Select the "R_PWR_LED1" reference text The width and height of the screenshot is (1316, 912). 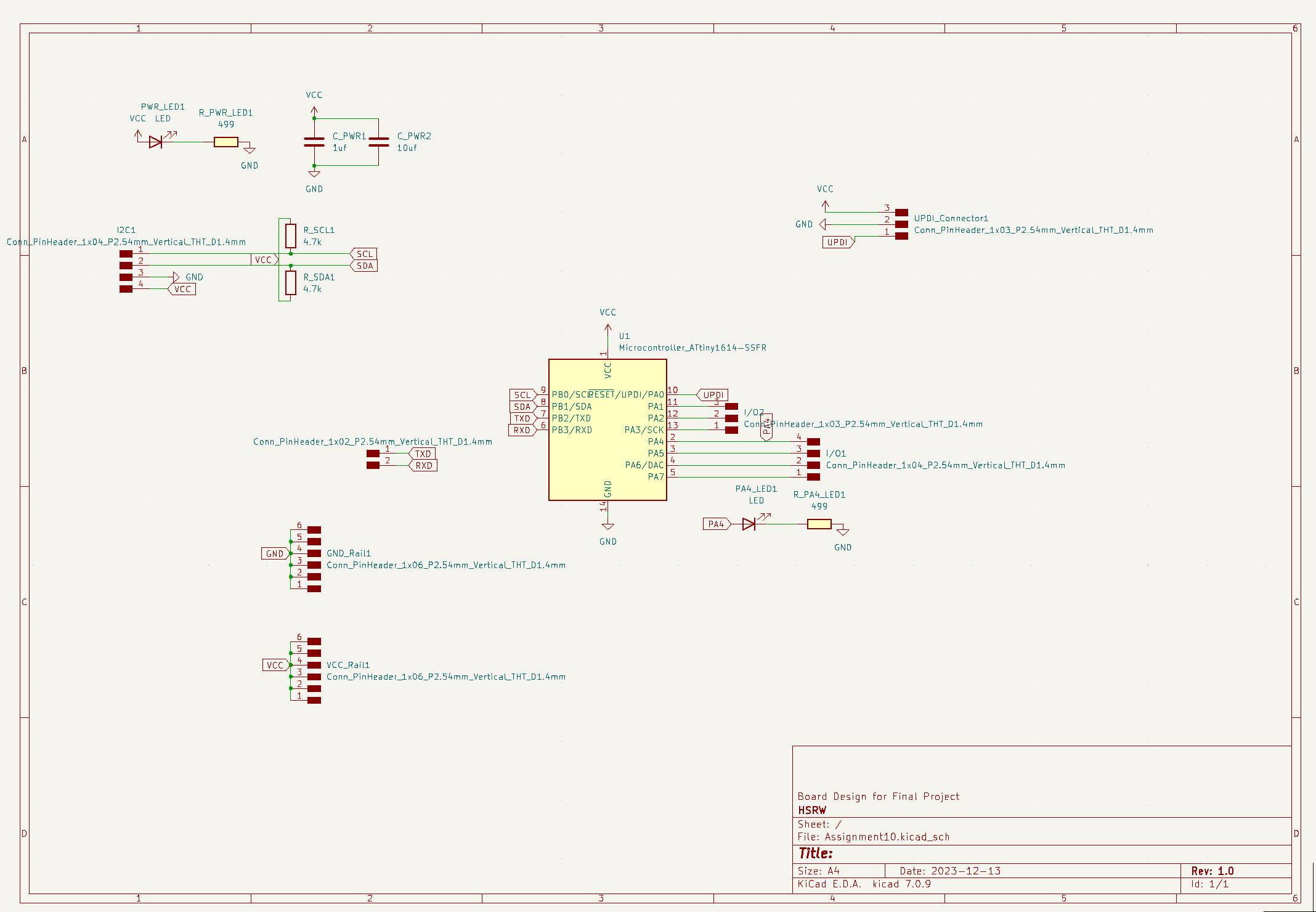225,113
